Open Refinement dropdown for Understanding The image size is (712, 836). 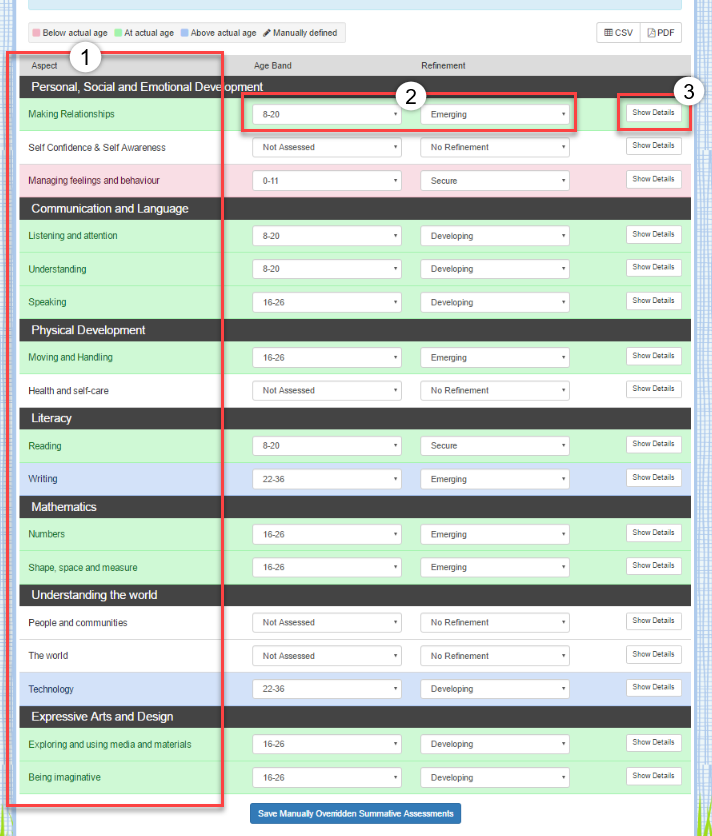(495, 269)
